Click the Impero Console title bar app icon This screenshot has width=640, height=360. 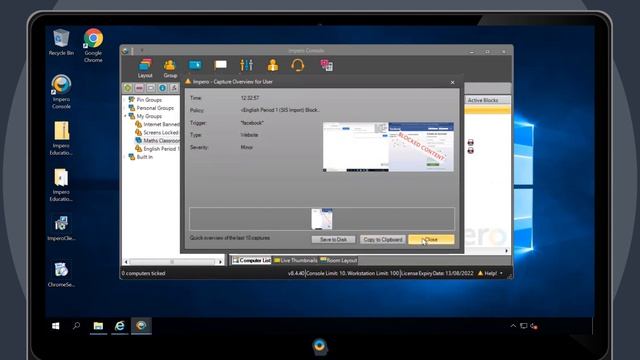coord(125,51)
